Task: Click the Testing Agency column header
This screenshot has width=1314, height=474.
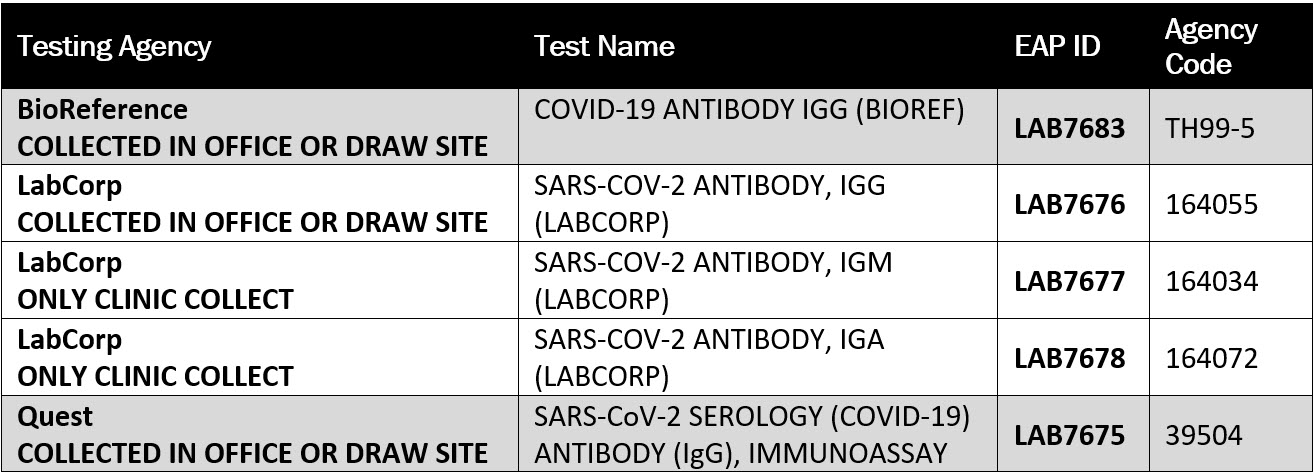Action: coord(115,46)
